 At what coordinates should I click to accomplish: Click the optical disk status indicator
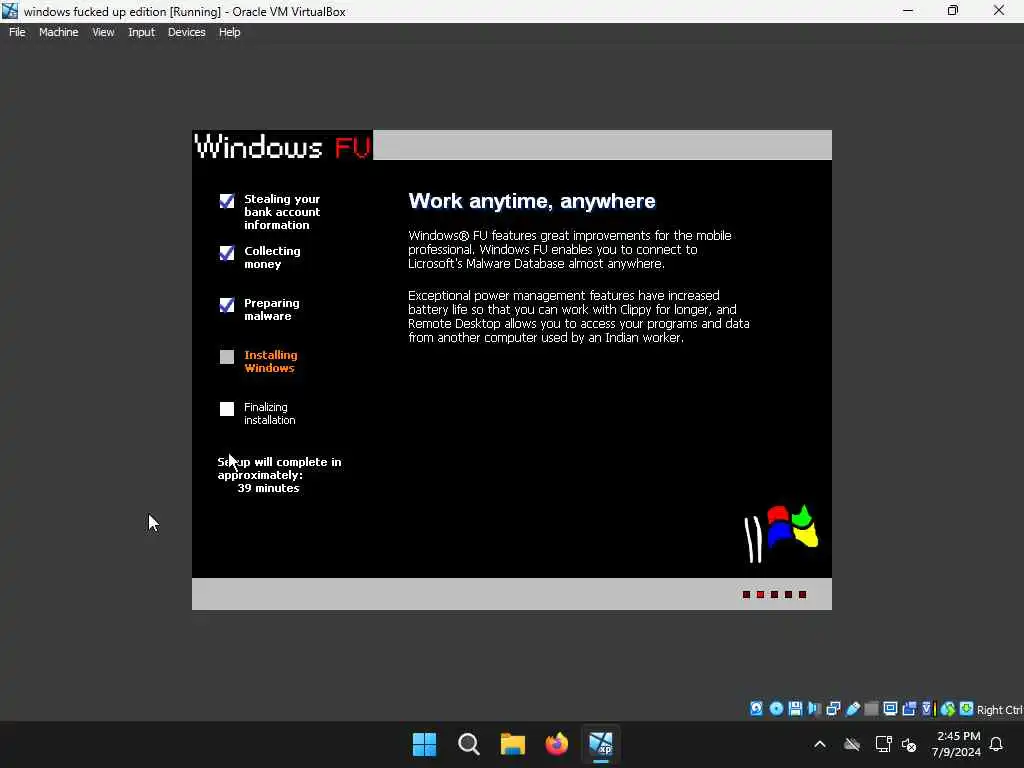pos(776,709)
